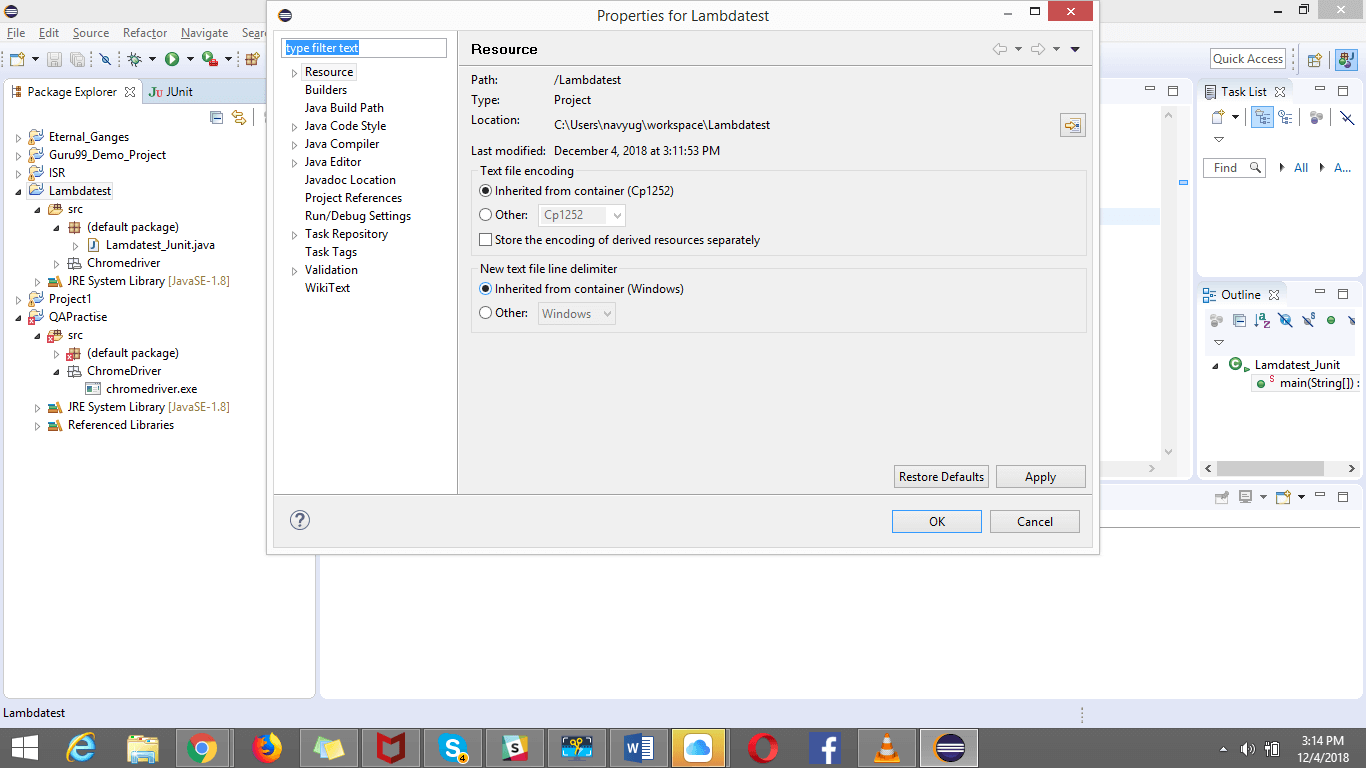Expand Java Build Path's neighbor Java Code Style

tap(294, 127)
